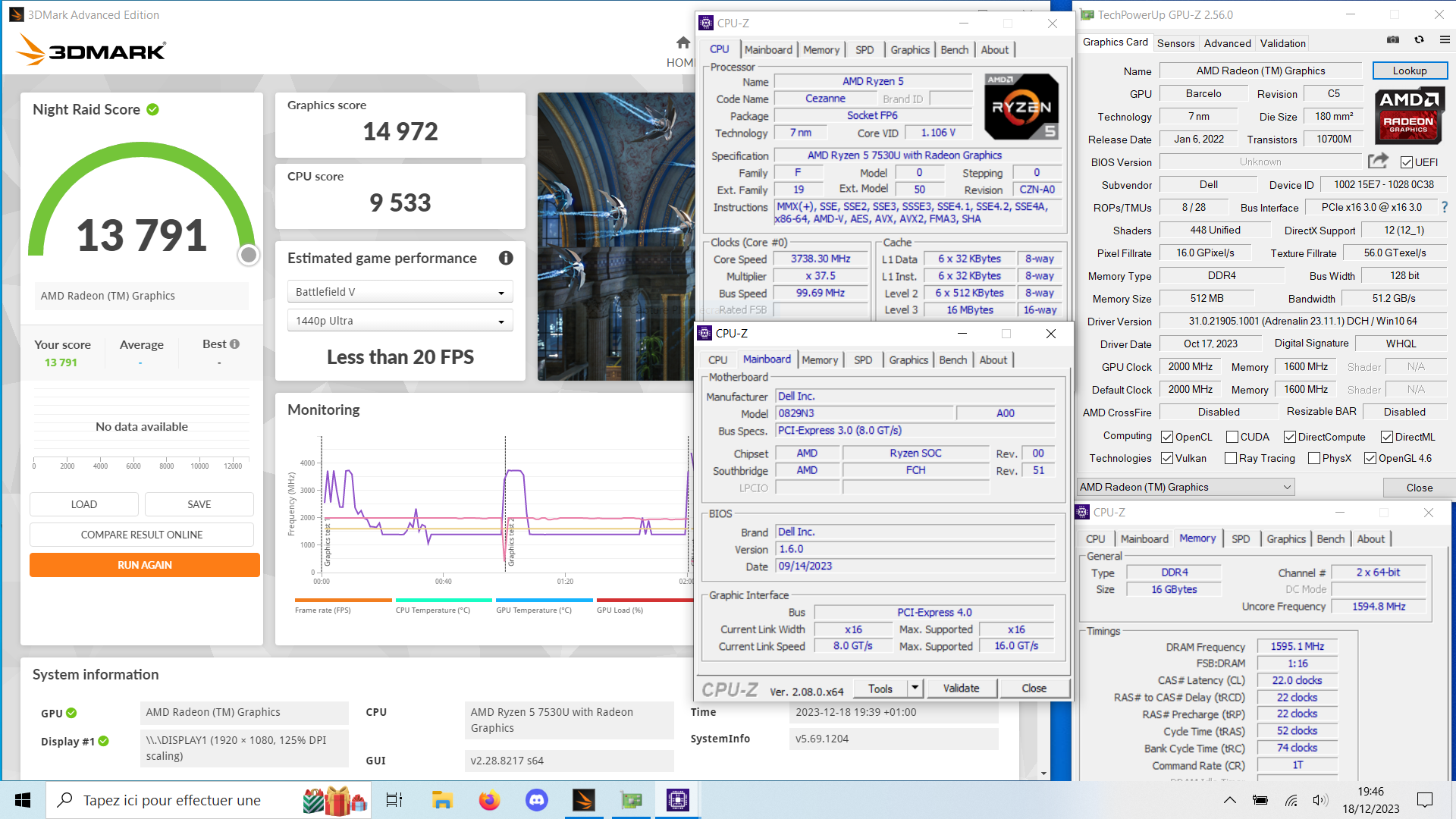1456x819 pixels.
Task: Toggle the DirectCompute checkbox
Action: [x=1289, y=437]
